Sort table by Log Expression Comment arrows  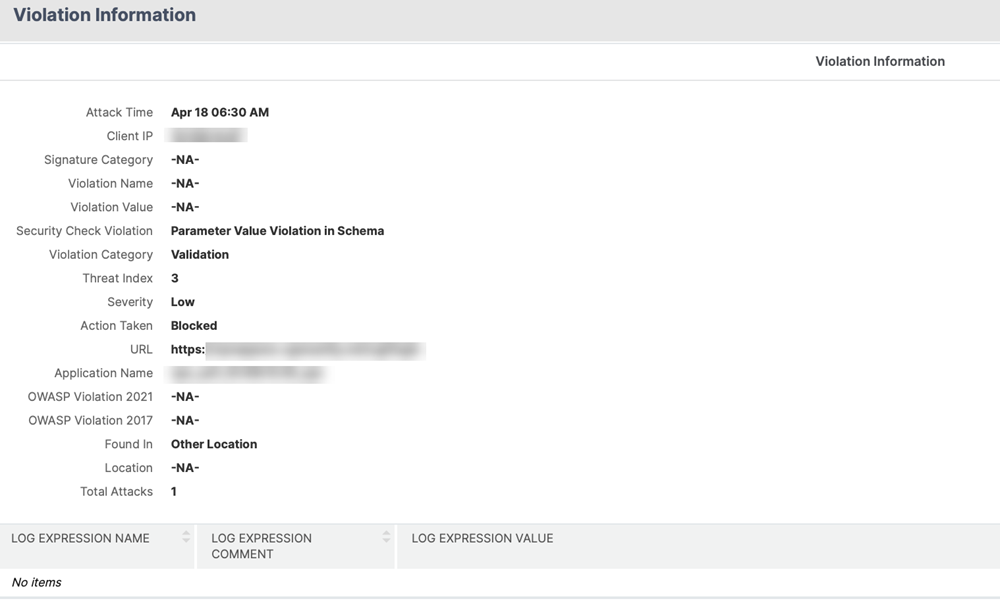pyautogui.click(x=386, y=537)
